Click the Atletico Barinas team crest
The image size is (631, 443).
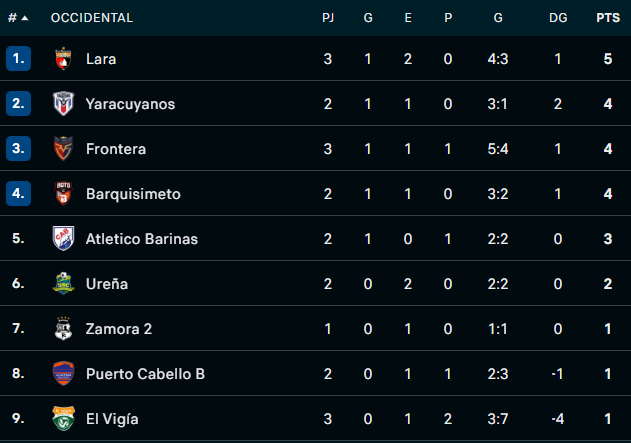click(63, 239)
